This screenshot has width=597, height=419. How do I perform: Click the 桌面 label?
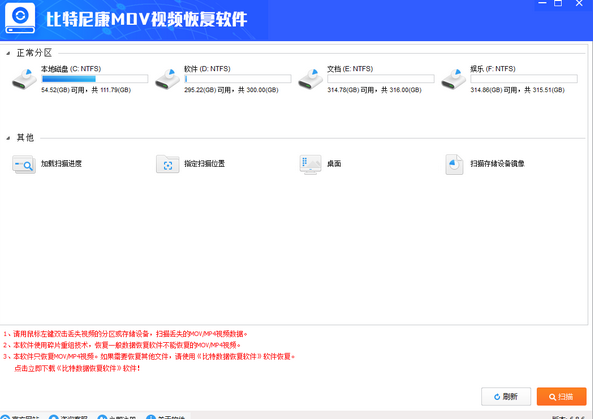pos(334,163)
